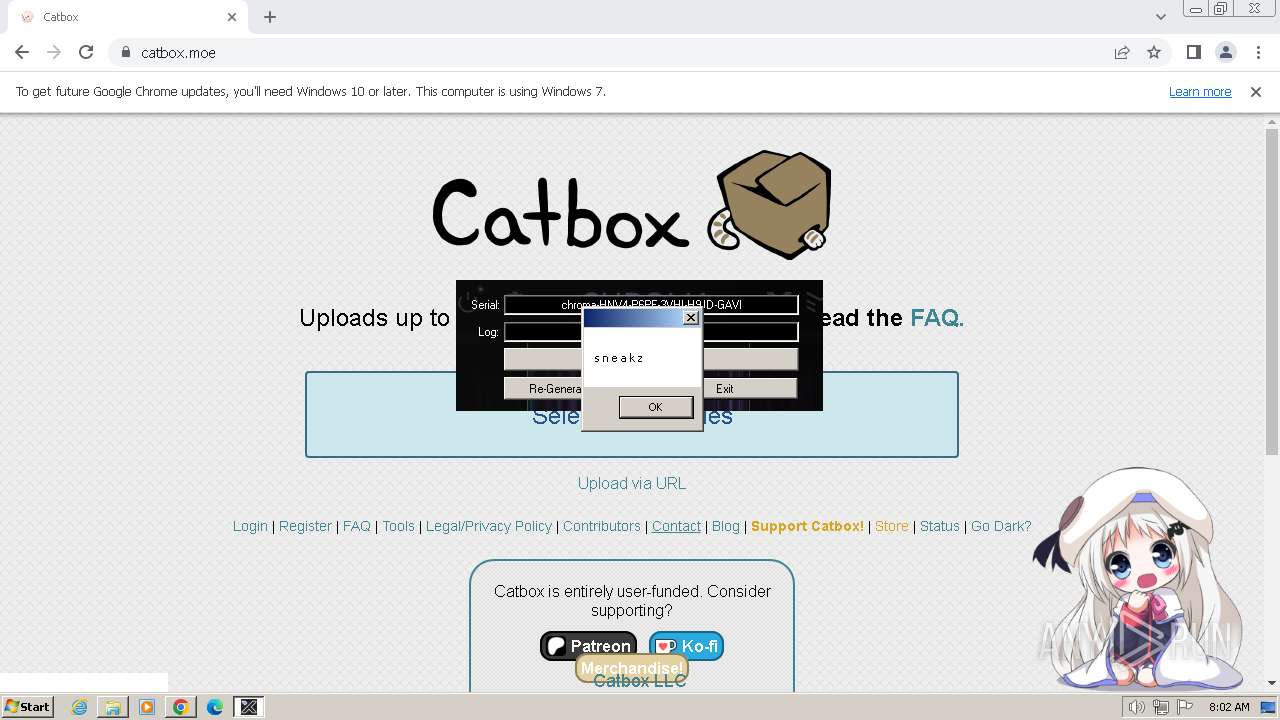Click the Patreon support button

pyautogui.click(x=589, y=646)
